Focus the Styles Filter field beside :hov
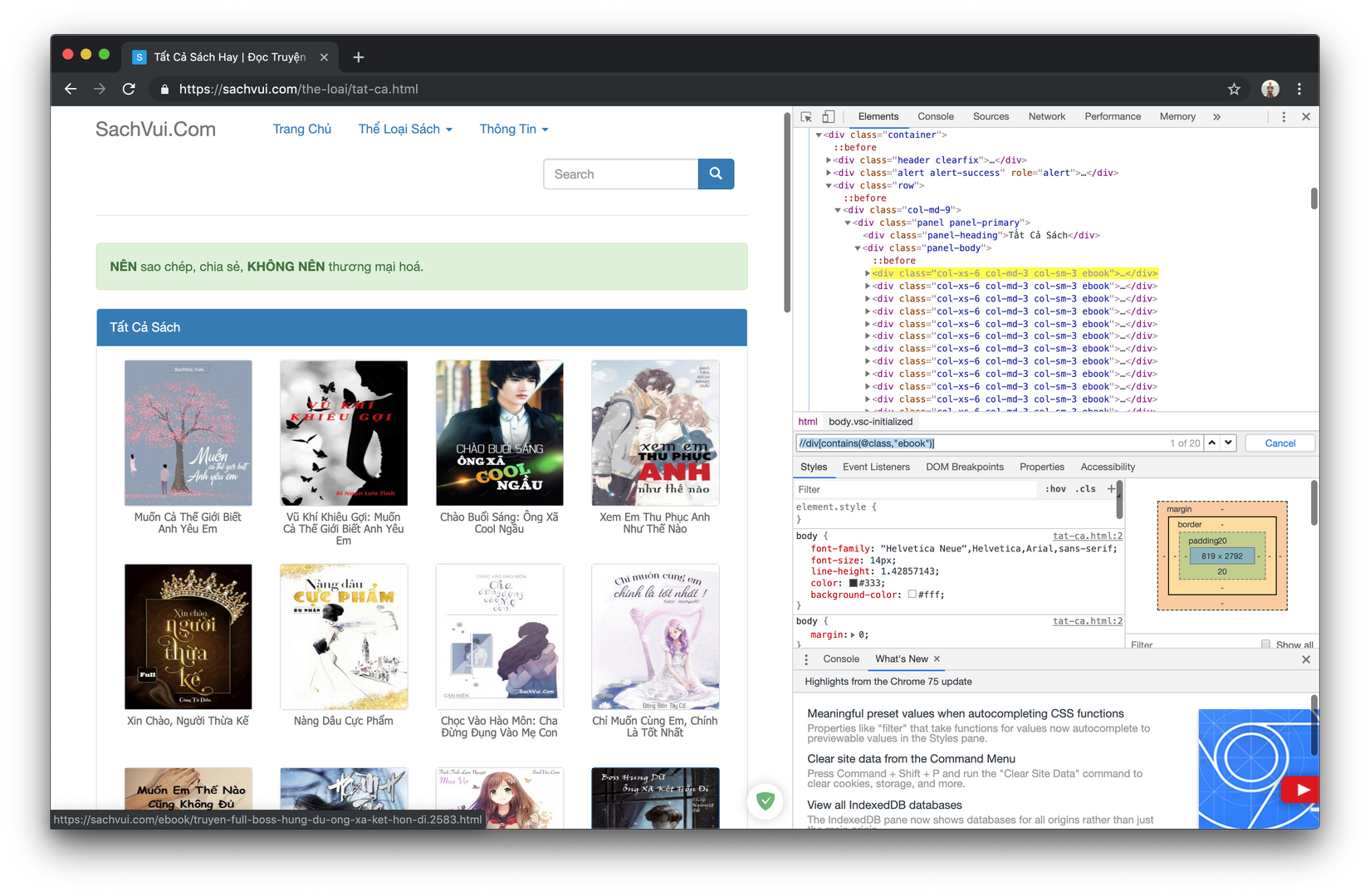The width and height of the screenshot is (1370, 896). coord(917,490)
